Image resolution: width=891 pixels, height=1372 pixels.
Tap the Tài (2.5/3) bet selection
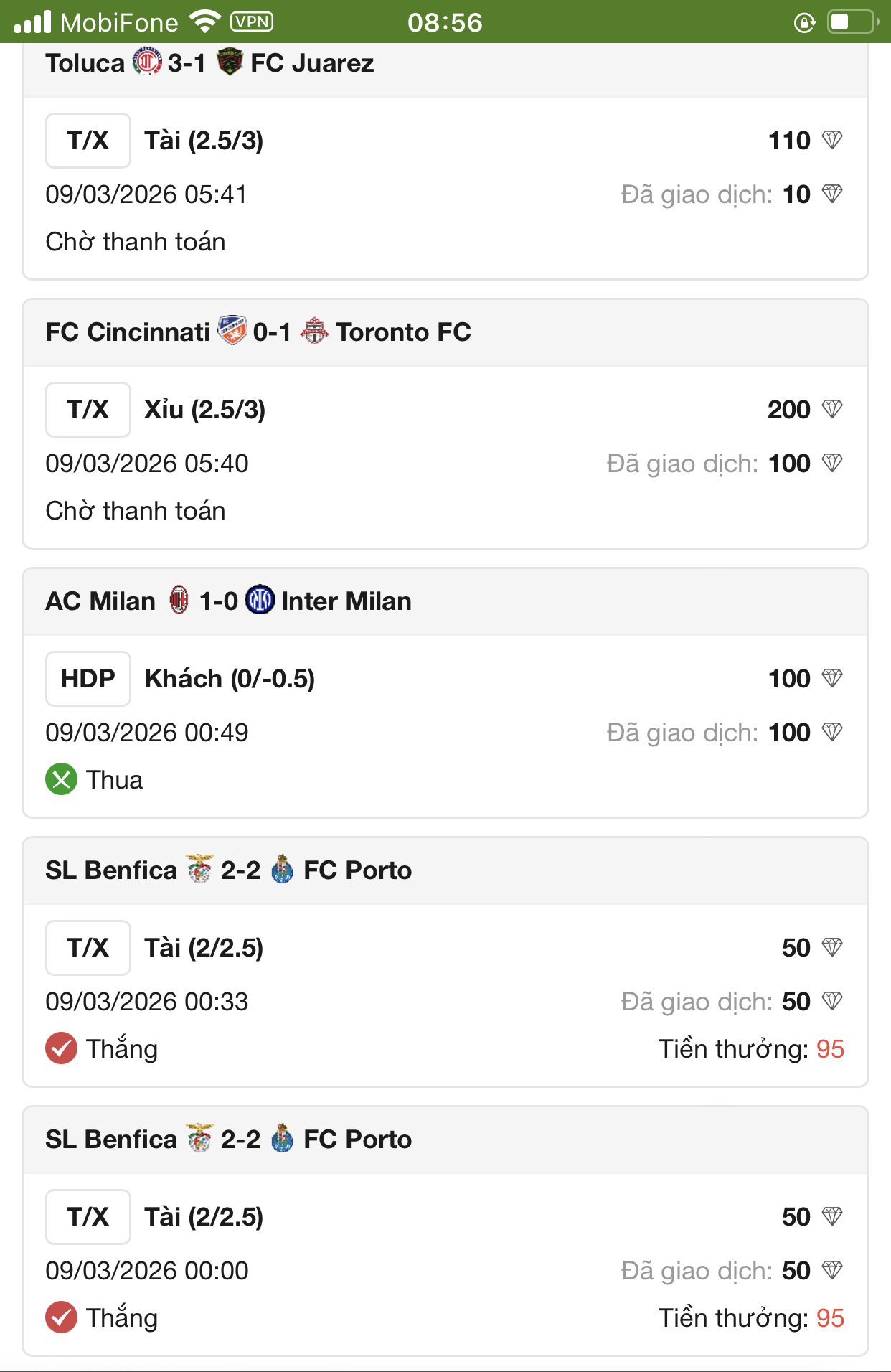pos(204,141)
